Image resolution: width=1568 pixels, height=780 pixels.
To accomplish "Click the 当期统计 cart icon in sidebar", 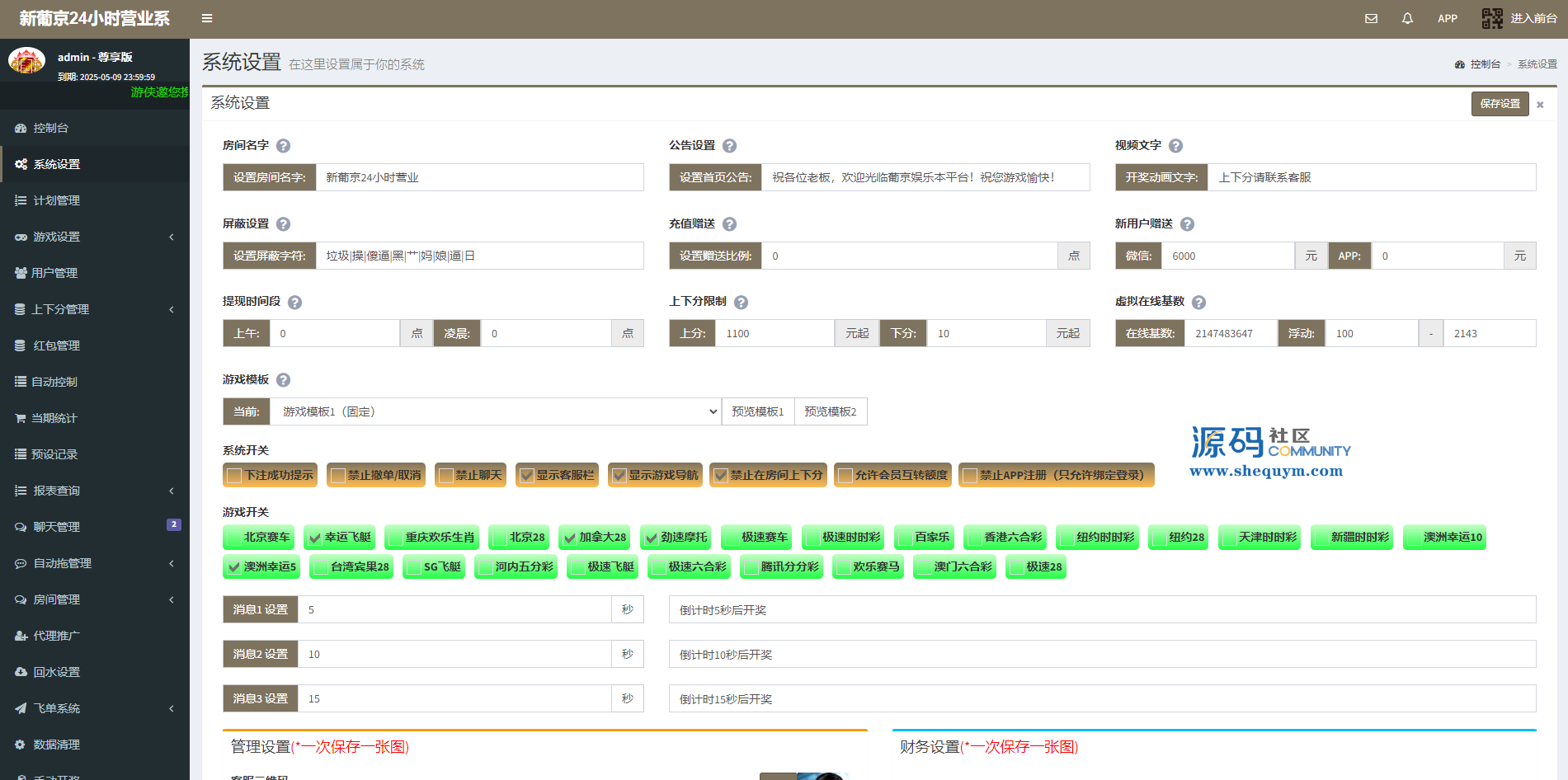I will [20, 418].
